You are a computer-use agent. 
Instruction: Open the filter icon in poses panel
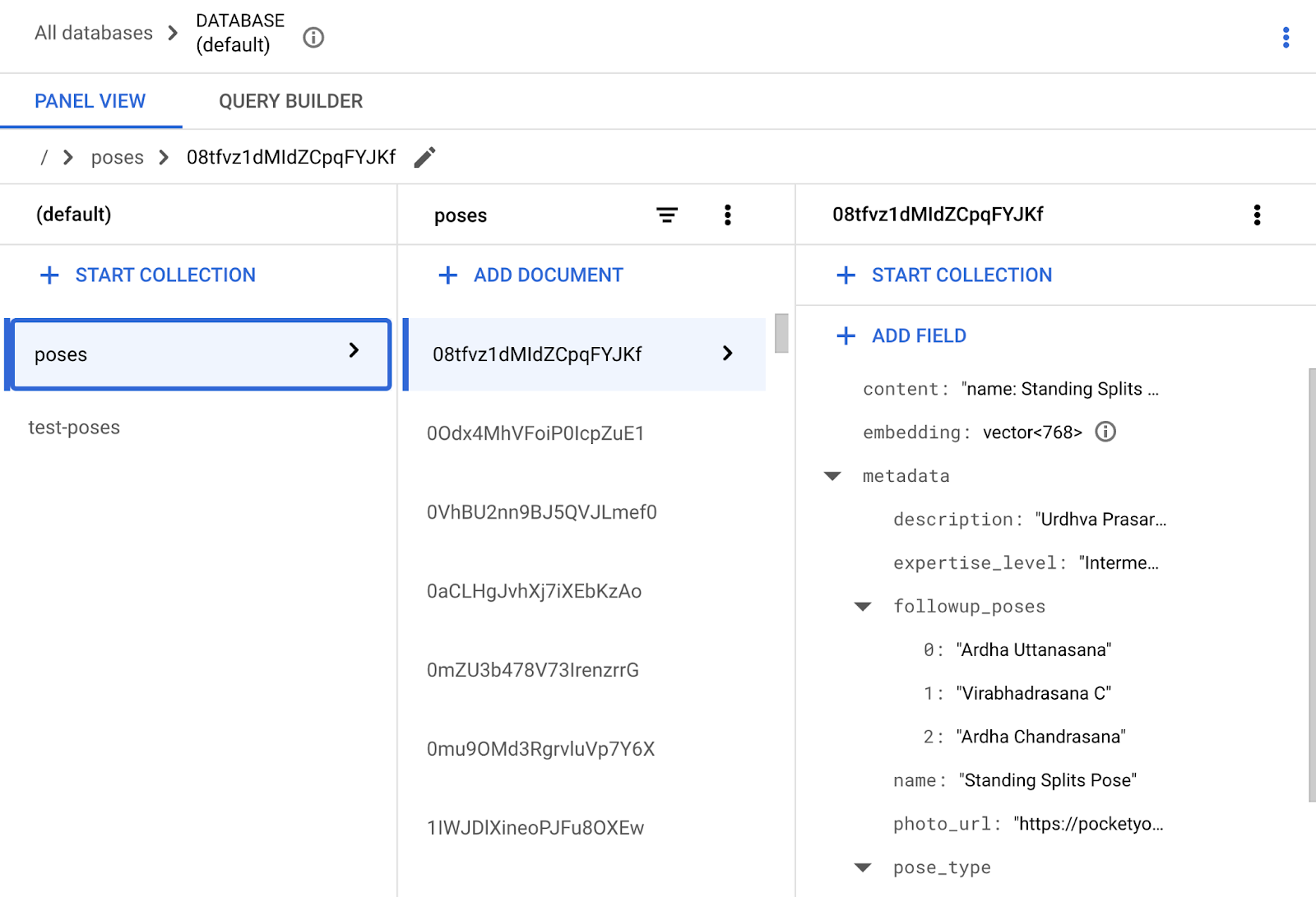point(667,215)
